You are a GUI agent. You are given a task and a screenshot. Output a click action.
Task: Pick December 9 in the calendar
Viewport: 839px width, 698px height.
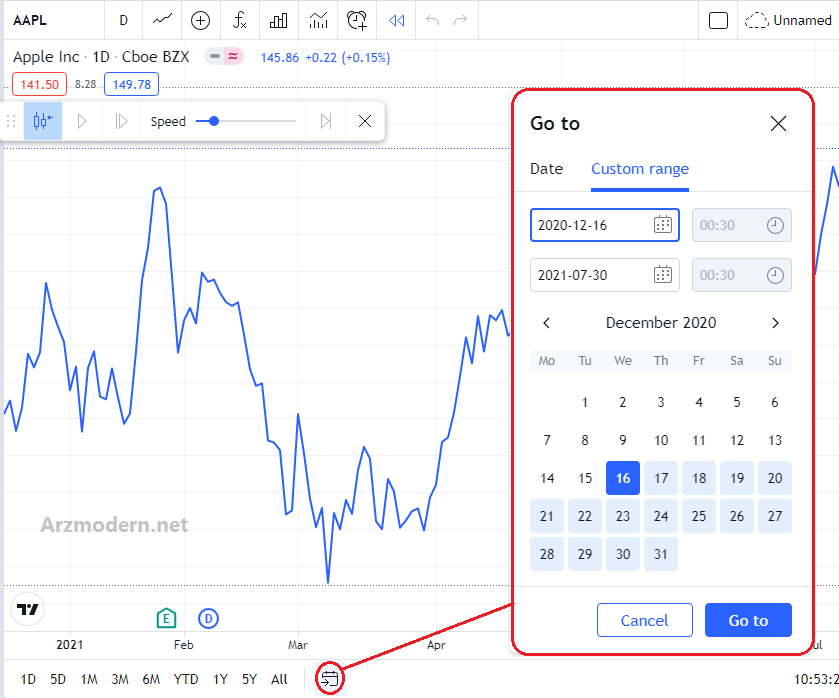coord(623,440)
